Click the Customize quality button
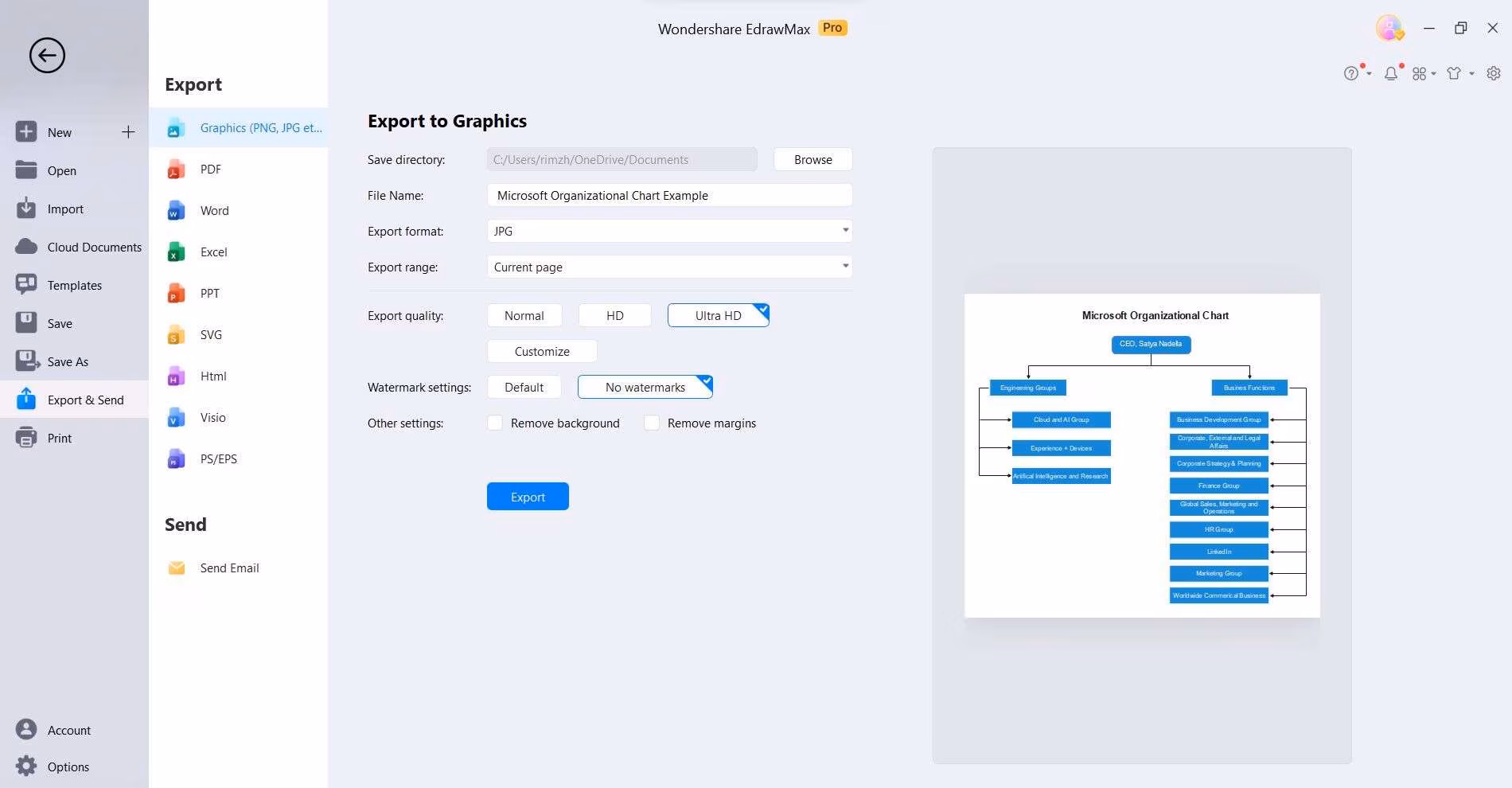The width and height of the screenshot is (1512, 788). (x=542, y=351)
